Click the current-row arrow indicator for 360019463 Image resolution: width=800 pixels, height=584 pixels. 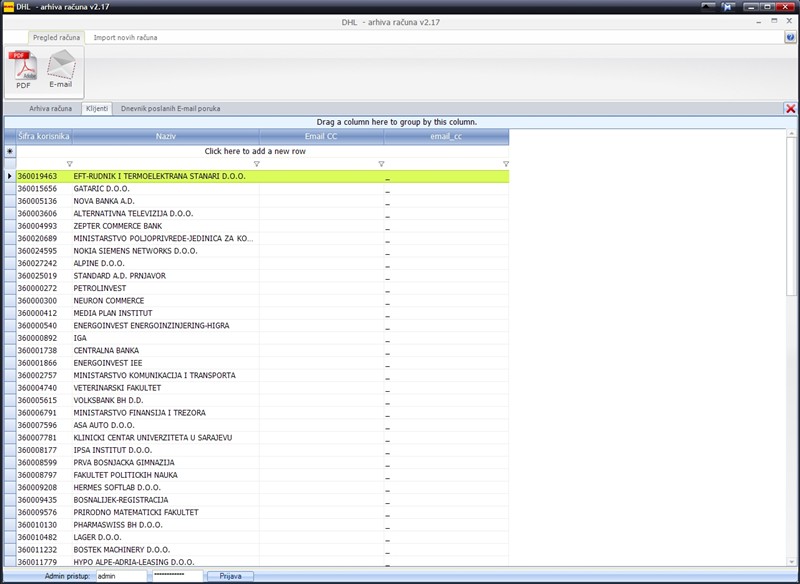[10, 176]
